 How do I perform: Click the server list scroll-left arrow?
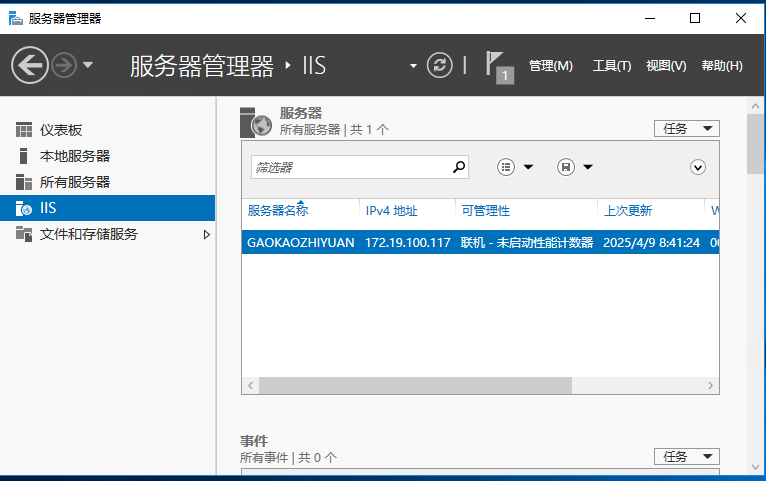click(x=251, y=385)
